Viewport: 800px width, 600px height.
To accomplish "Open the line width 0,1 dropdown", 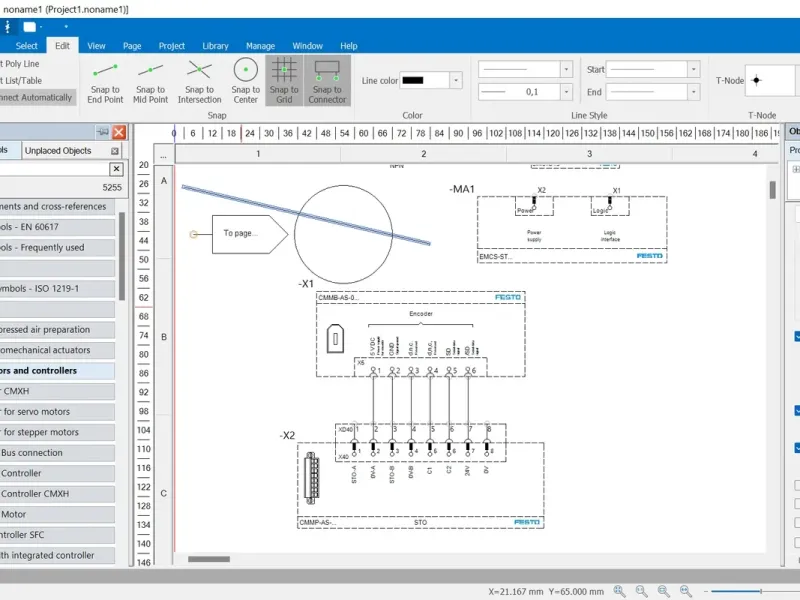I will tap(566, 92).
